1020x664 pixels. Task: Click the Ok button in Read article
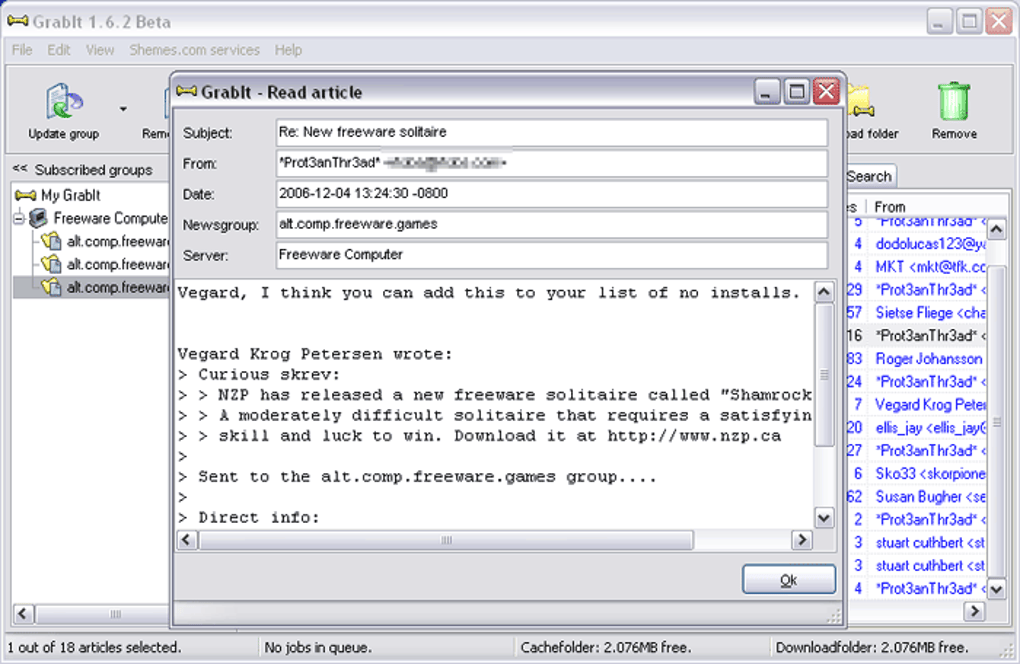click(x=788, y=579)
